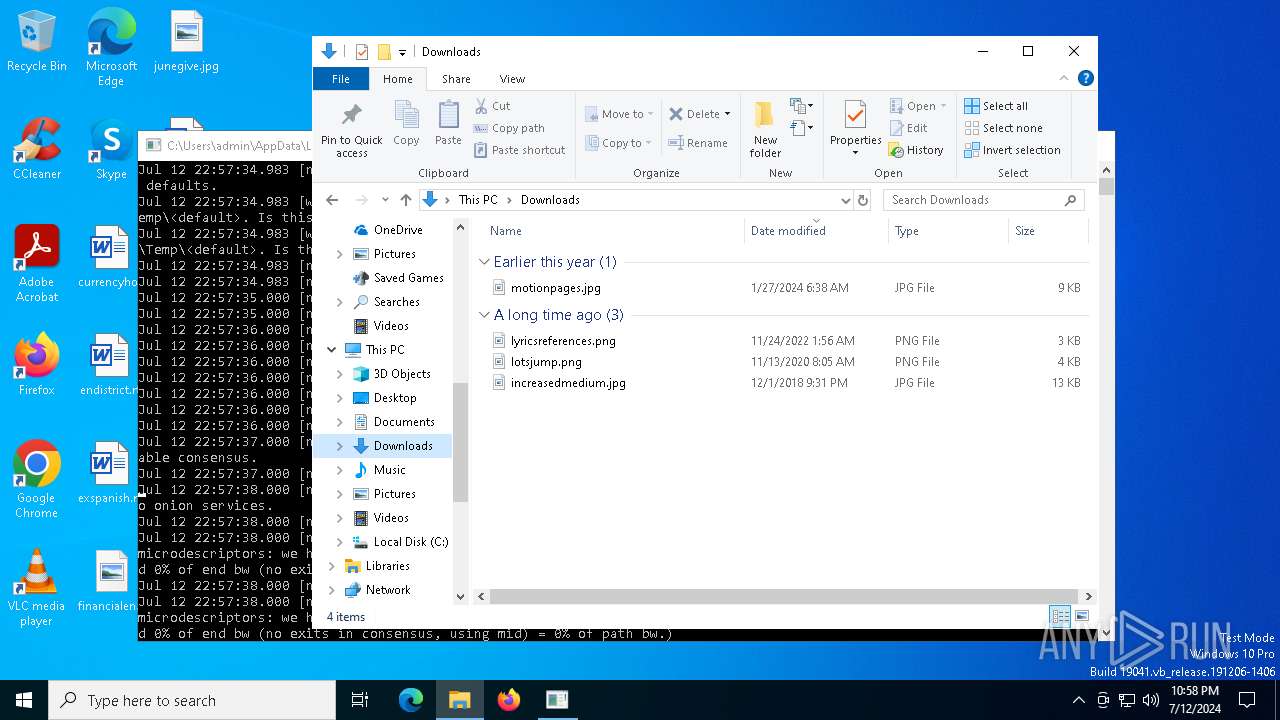Collapse the This PC tree node

(x=331, y=350)
